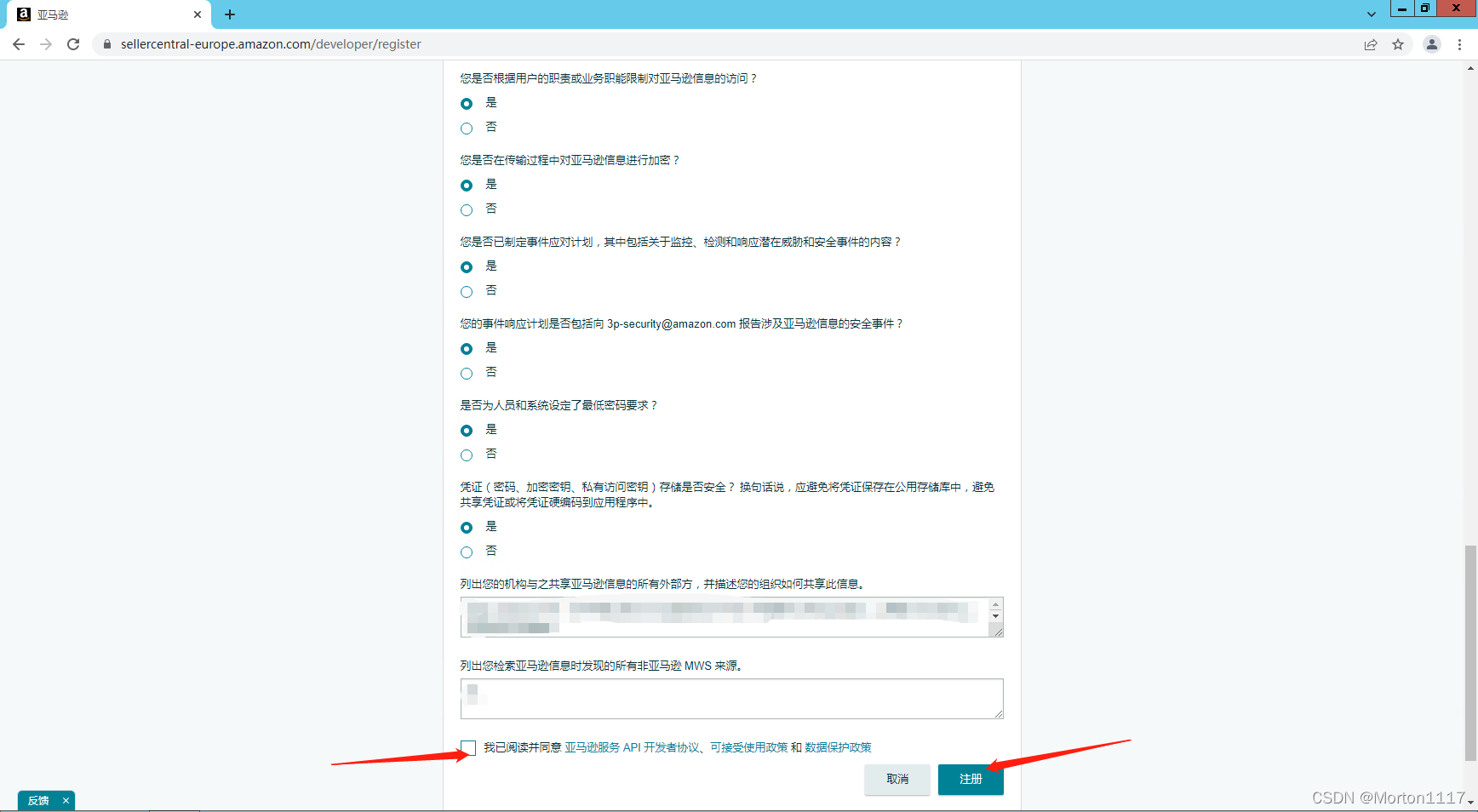1478x812 pixels.
Task: Click the up arrow in external parties textarea
Action: (x=996, y=605)
